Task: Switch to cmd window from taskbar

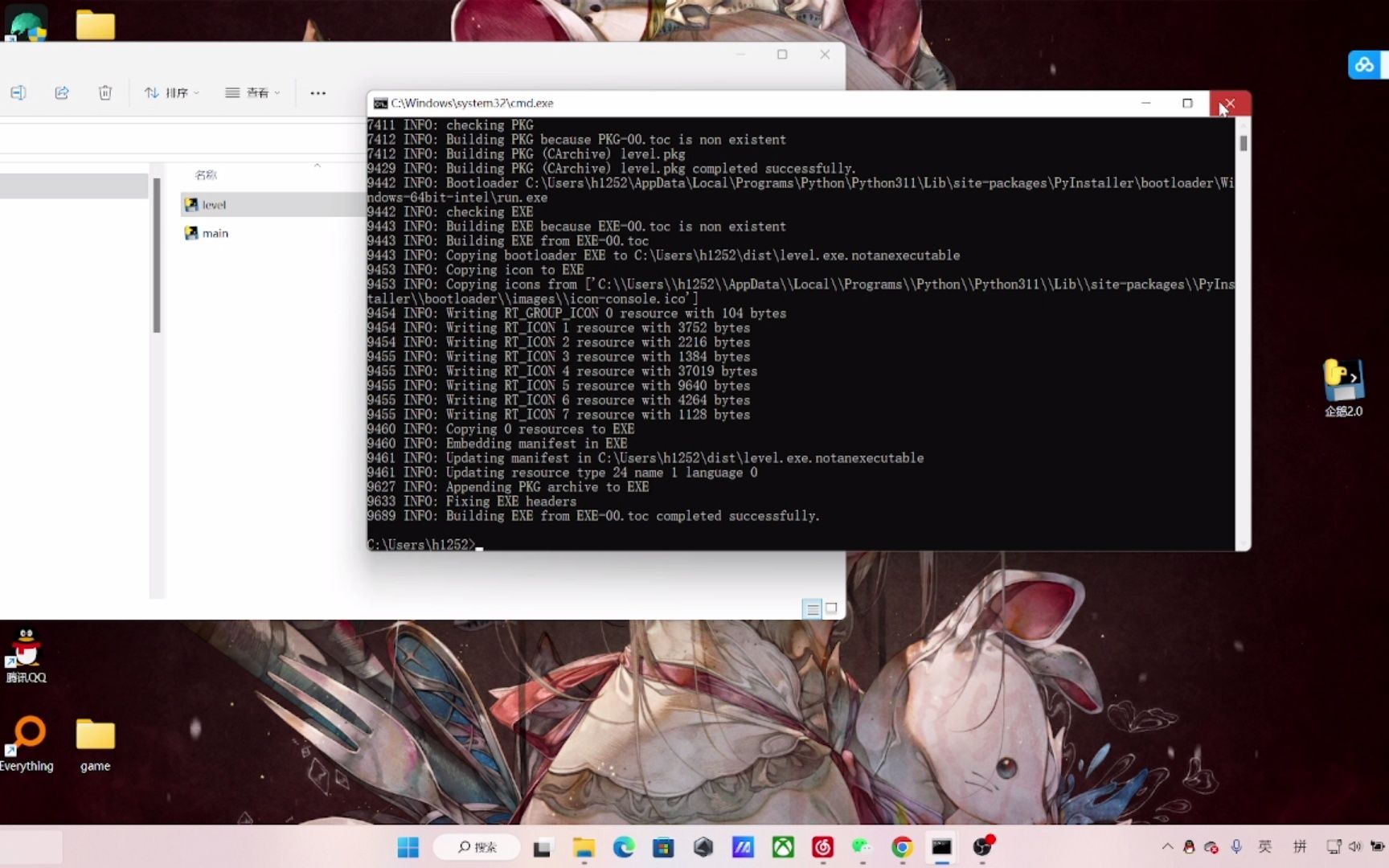Action: [941, 847]
